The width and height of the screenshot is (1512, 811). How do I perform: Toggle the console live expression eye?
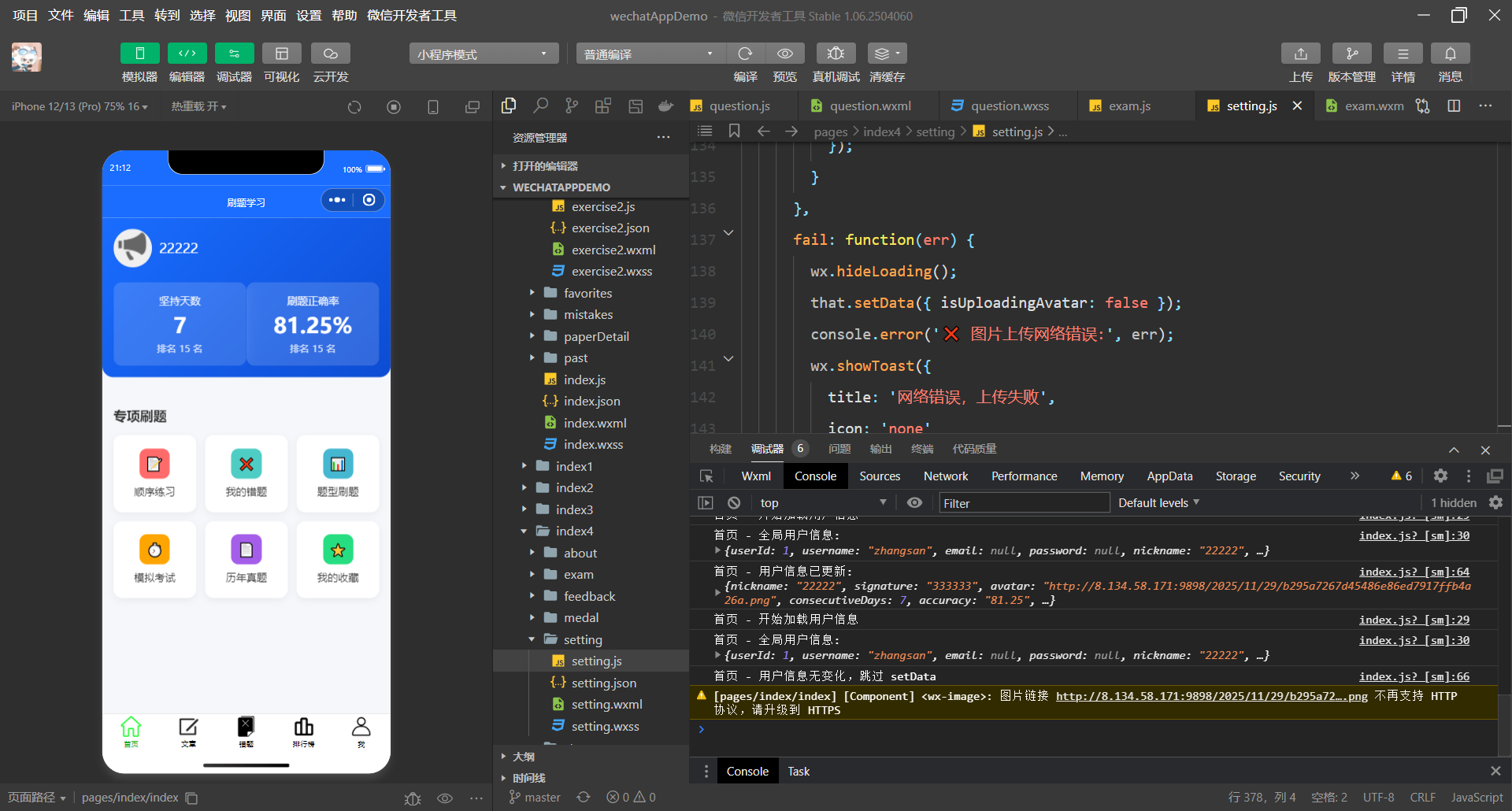click(x=914, y=502)
